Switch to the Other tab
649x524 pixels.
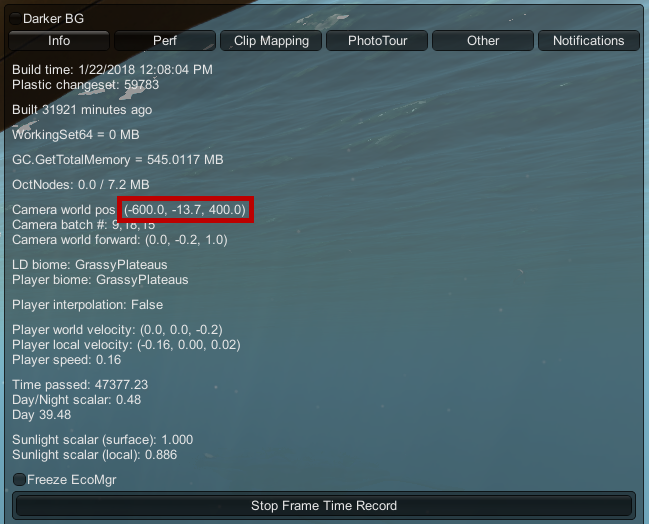pyautogui.click(x=483, y=41)
